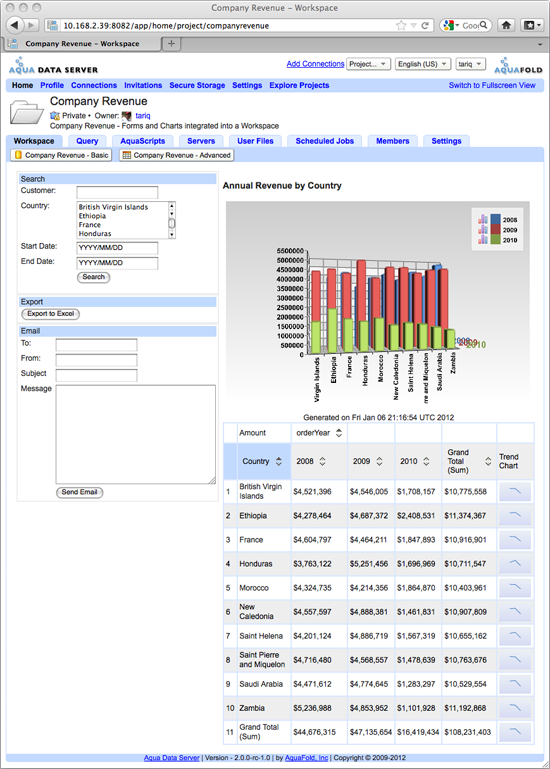The width and height of the screenshot is (550, 769).
Task: Toggle sort on the Country column
Action: coord(279,461)
